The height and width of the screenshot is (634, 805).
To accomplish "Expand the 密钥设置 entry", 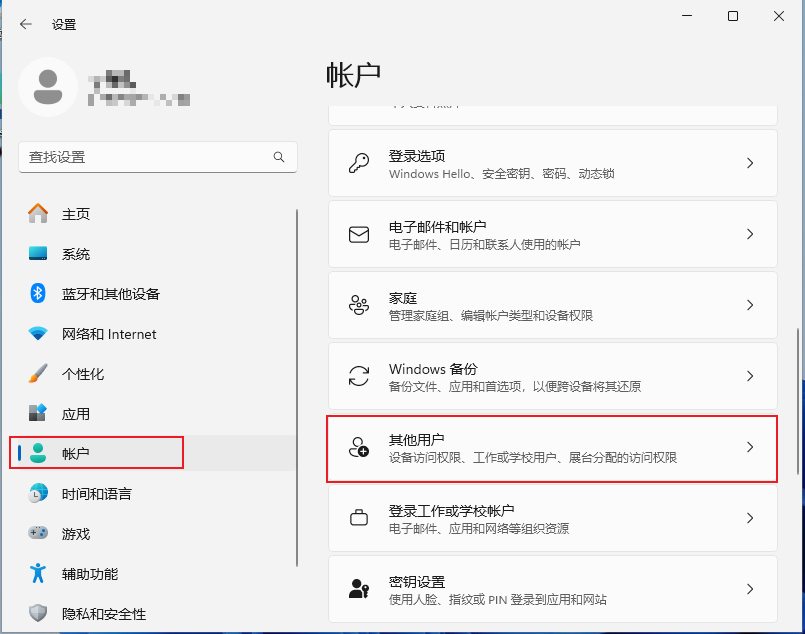I will coord(750,589).
